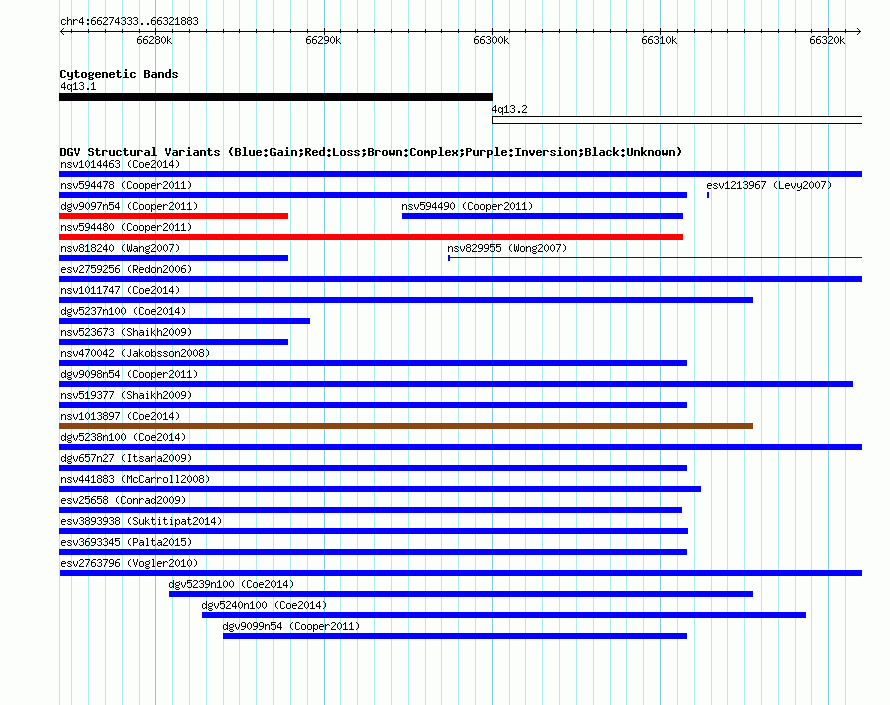Open esv3693345 (Palta2015) label

pos(126,543)
